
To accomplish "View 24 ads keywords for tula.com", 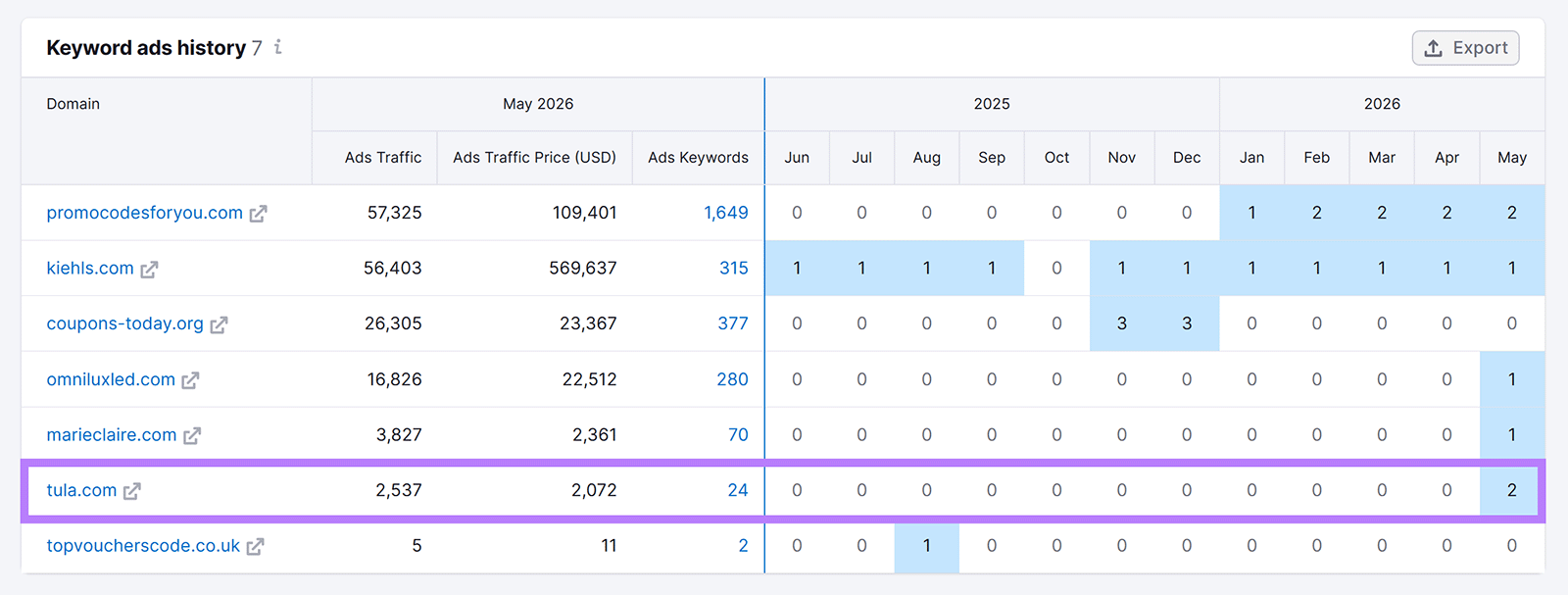I will (x=738, y=490).
